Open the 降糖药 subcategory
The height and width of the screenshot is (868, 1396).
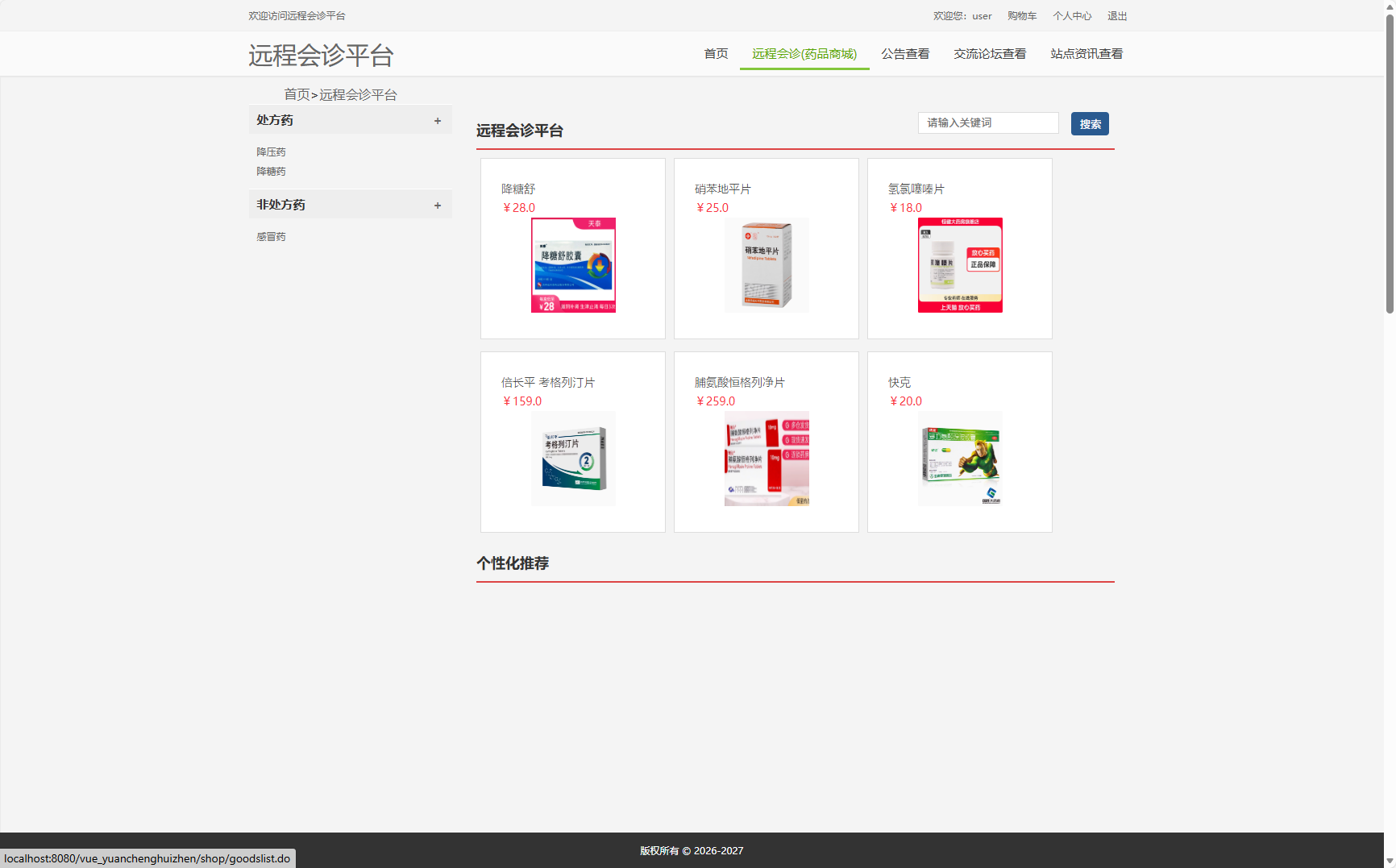tap(271, 171)
